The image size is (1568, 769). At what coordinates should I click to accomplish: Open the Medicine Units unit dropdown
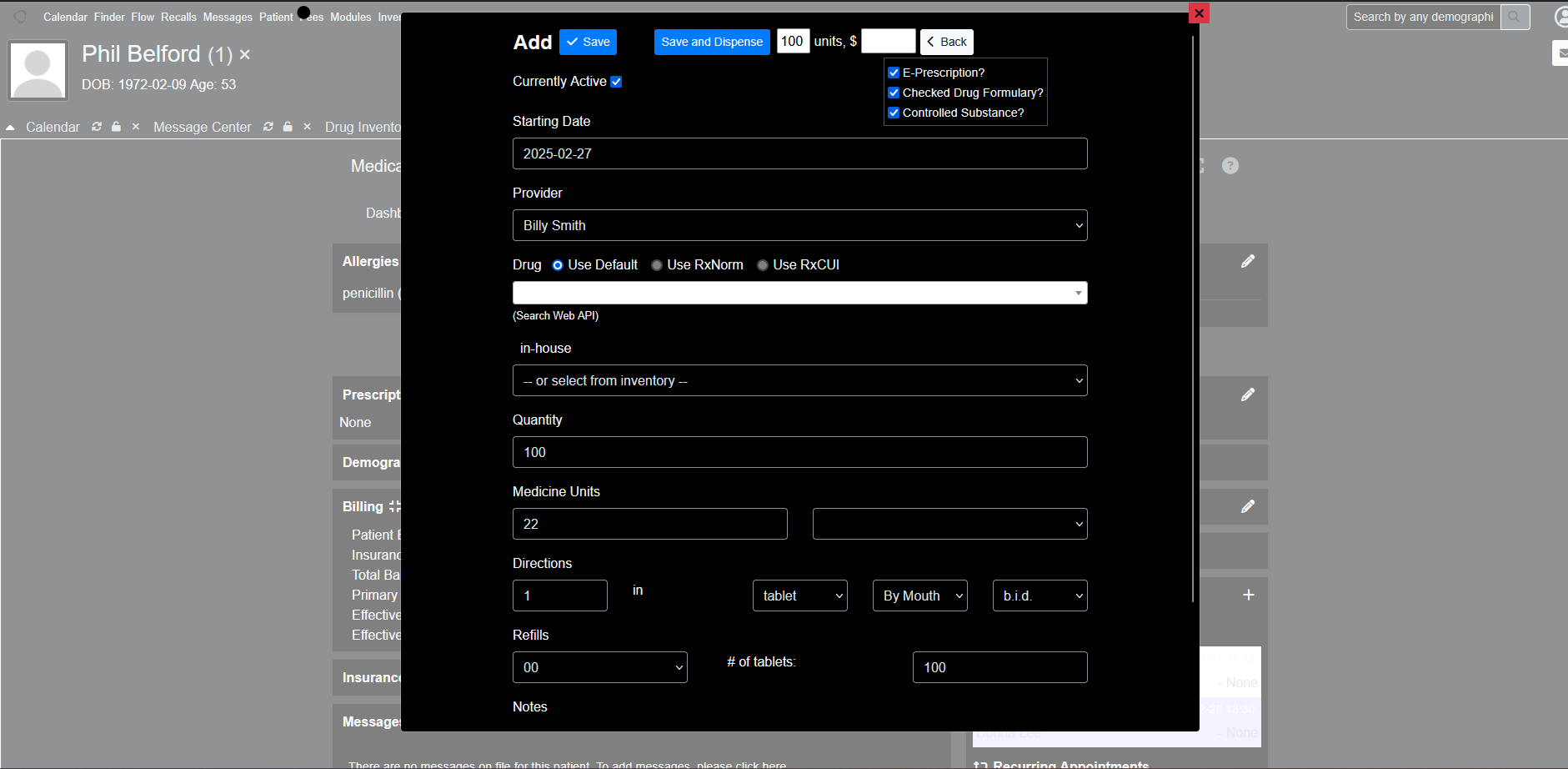[x=950, y=524]
